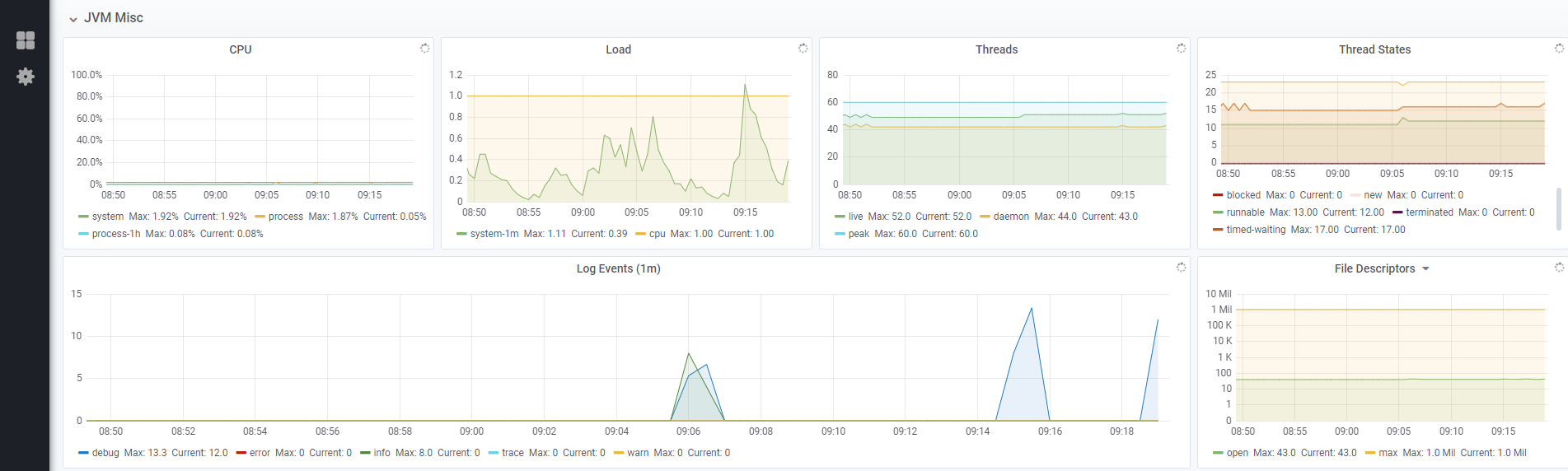
Task: Toggle the daemon series in Threads legend
Action: [1011, 217]
